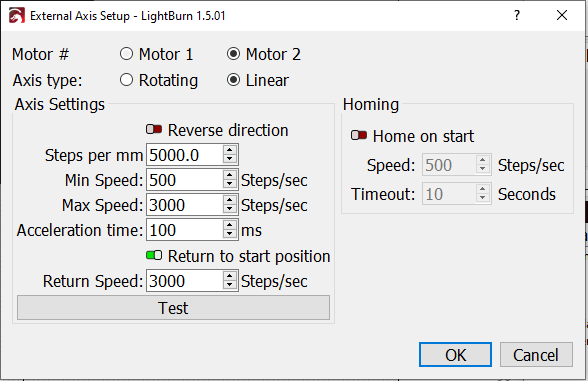This screenshot has height=381, width=588.
Task: Choose the Rotating axis type
Action: click(126, 80)
